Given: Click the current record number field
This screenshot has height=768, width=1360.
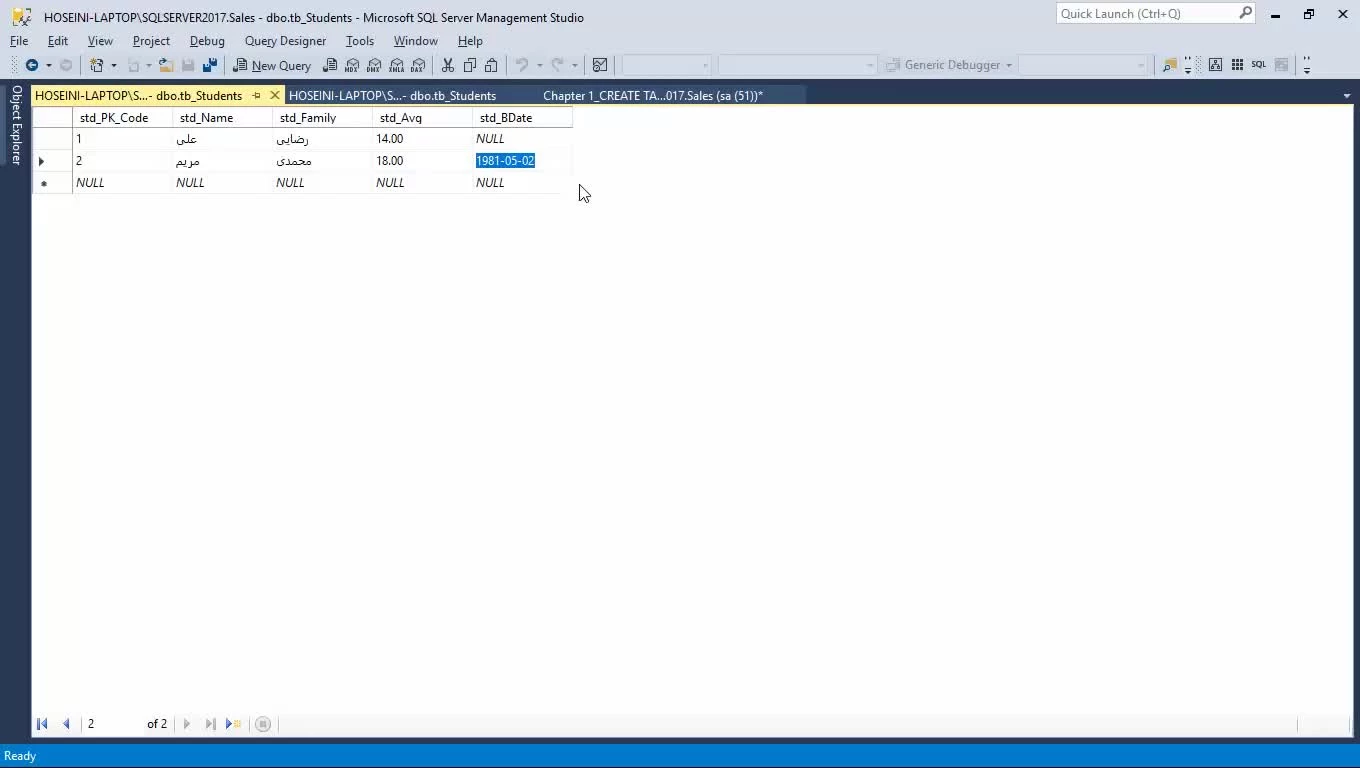Looking at the screenshot, I should click(x=111, y=724).
